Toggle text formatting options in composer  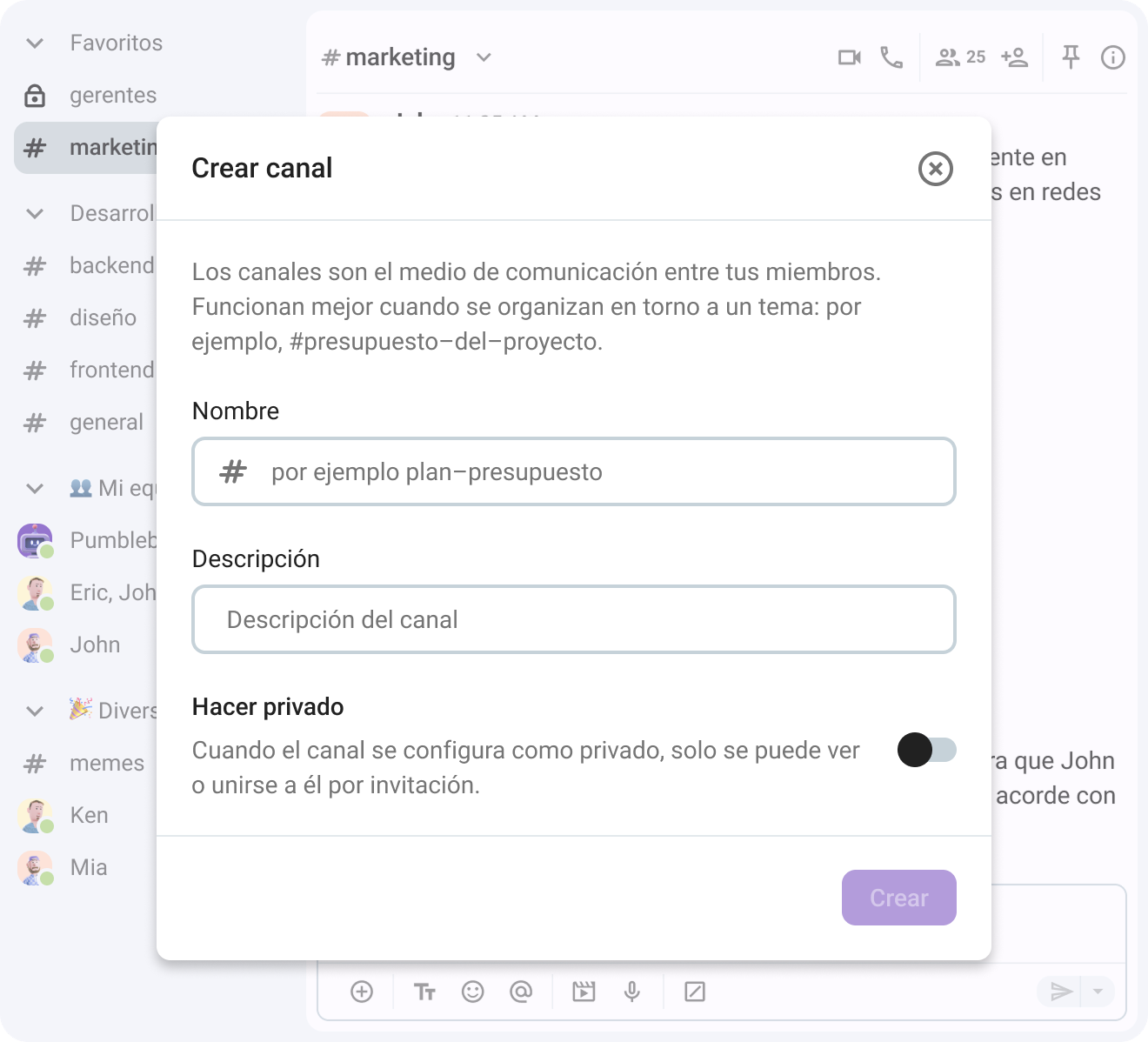point(424,992)
